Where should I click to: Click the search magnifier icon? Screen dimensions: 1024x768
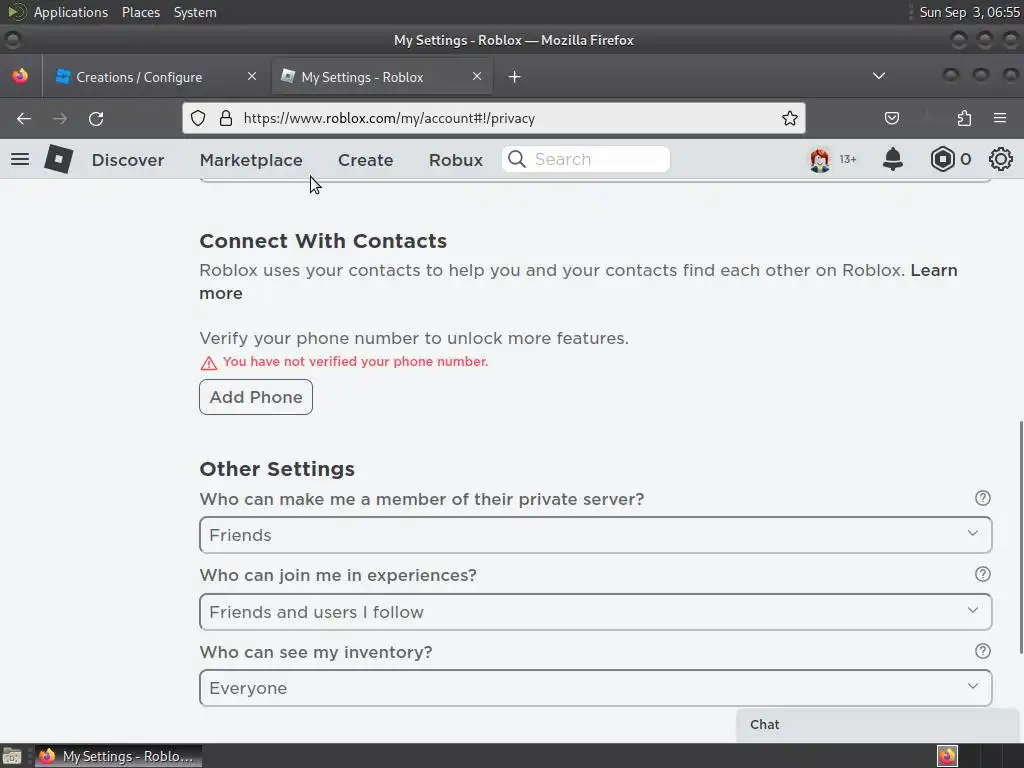517,159
